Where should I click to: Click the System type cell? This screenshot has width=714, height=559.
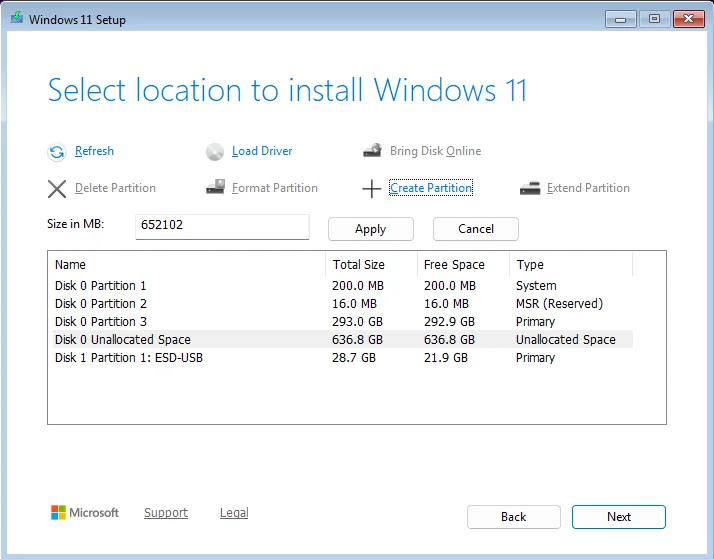(536, 285)
